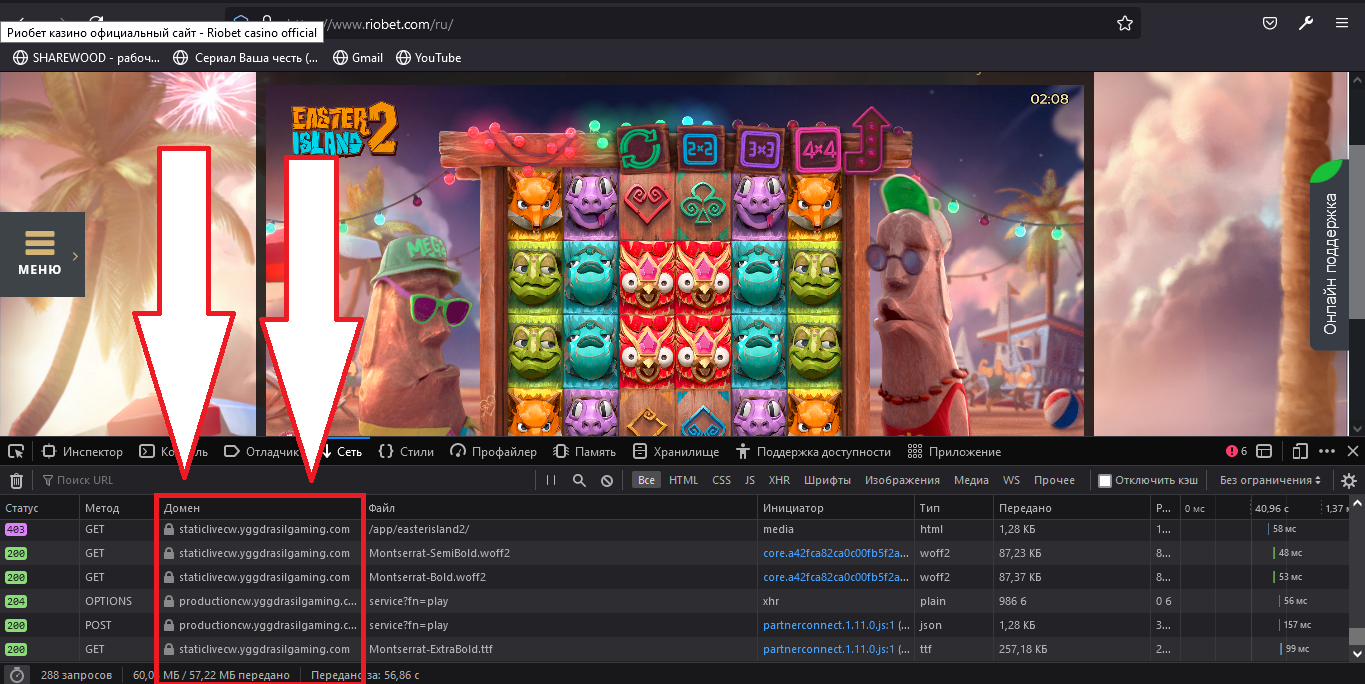Image resolution: width=1365 pixels, height=684 pixels.
Task: Open the 'Без ограничения' throttling dropdown
Action: pos(1270,480)
